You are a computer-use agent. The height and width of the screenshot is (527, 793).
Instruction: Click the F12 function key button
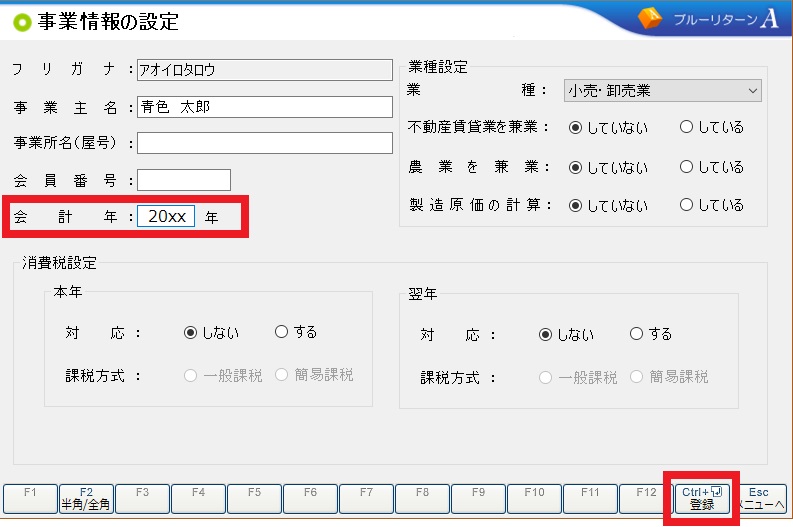[646, 499]
